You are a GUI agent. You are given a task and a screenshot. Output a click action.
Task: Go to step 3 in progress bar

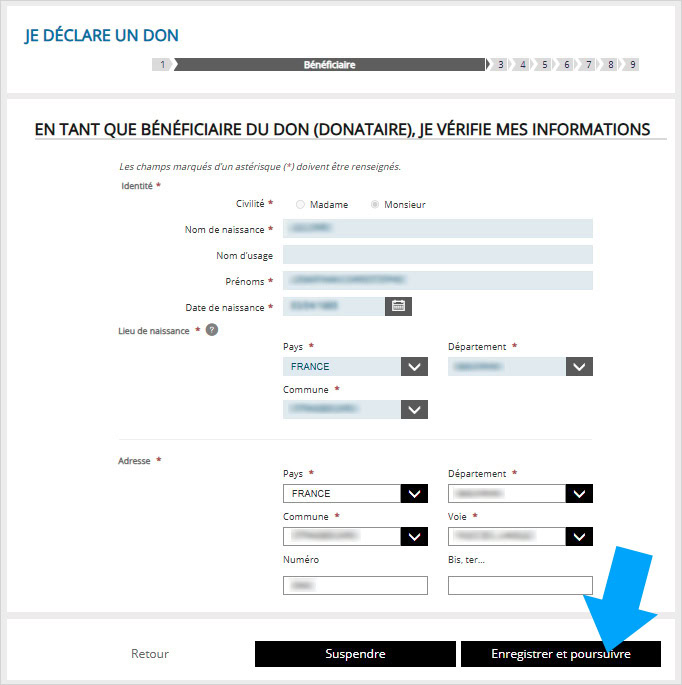click(500, 65)
